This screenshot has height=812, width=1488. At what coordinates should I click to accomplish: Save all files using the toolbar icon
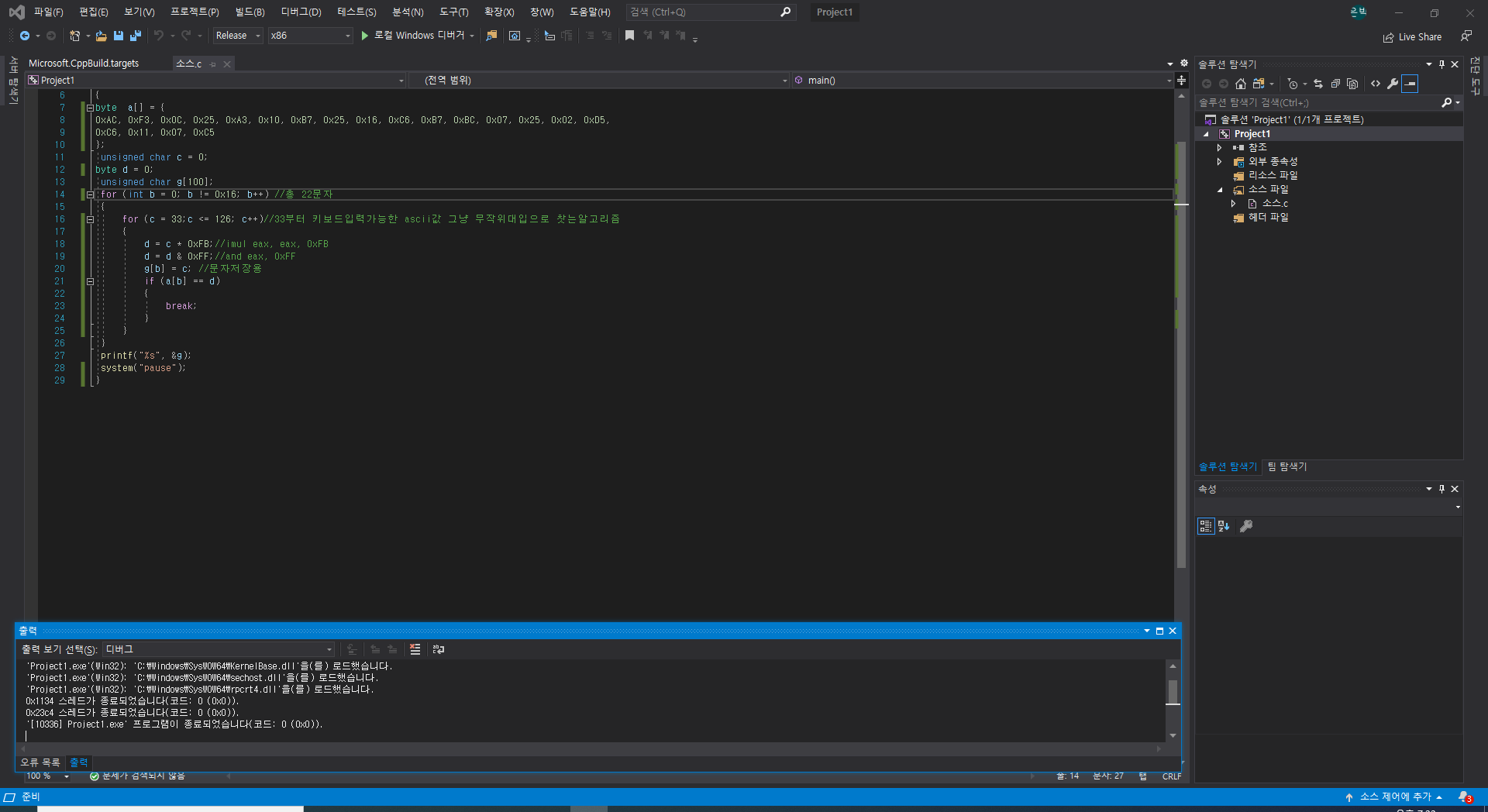tap(136, 36)
